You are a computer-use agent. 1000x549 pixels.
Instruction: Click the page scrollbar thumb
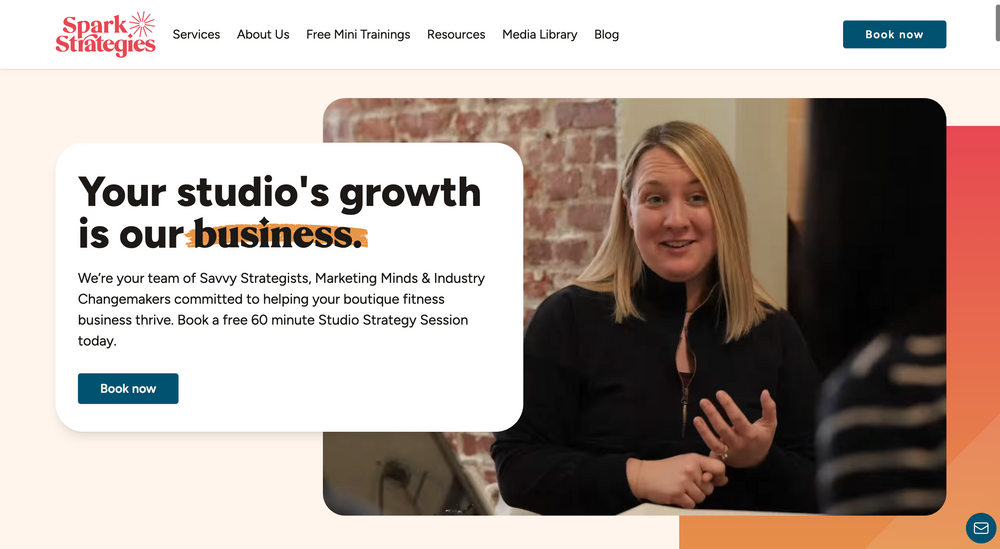click(997, 20)
